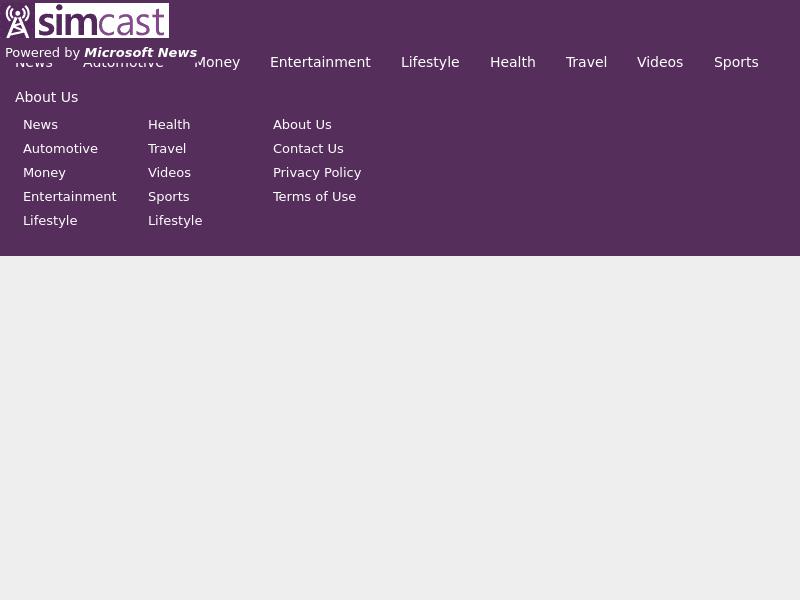
Task: Open the Contact Us link
Action: [308, 148]
